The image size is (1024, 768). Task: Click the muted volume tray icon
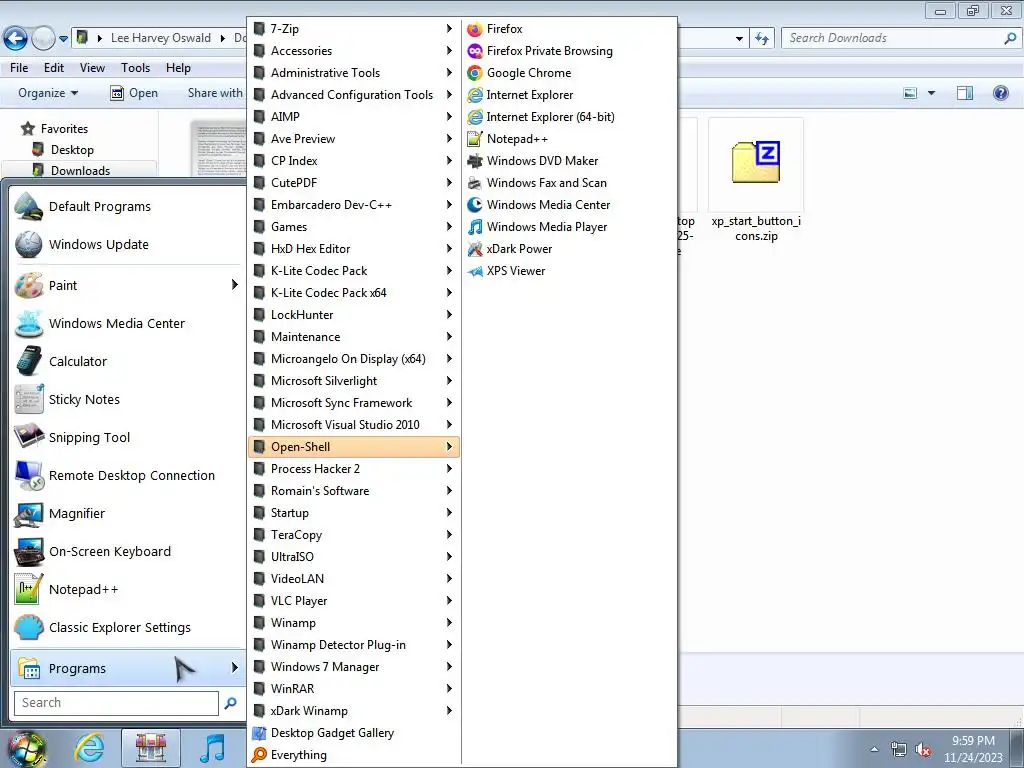click(923, 750)
